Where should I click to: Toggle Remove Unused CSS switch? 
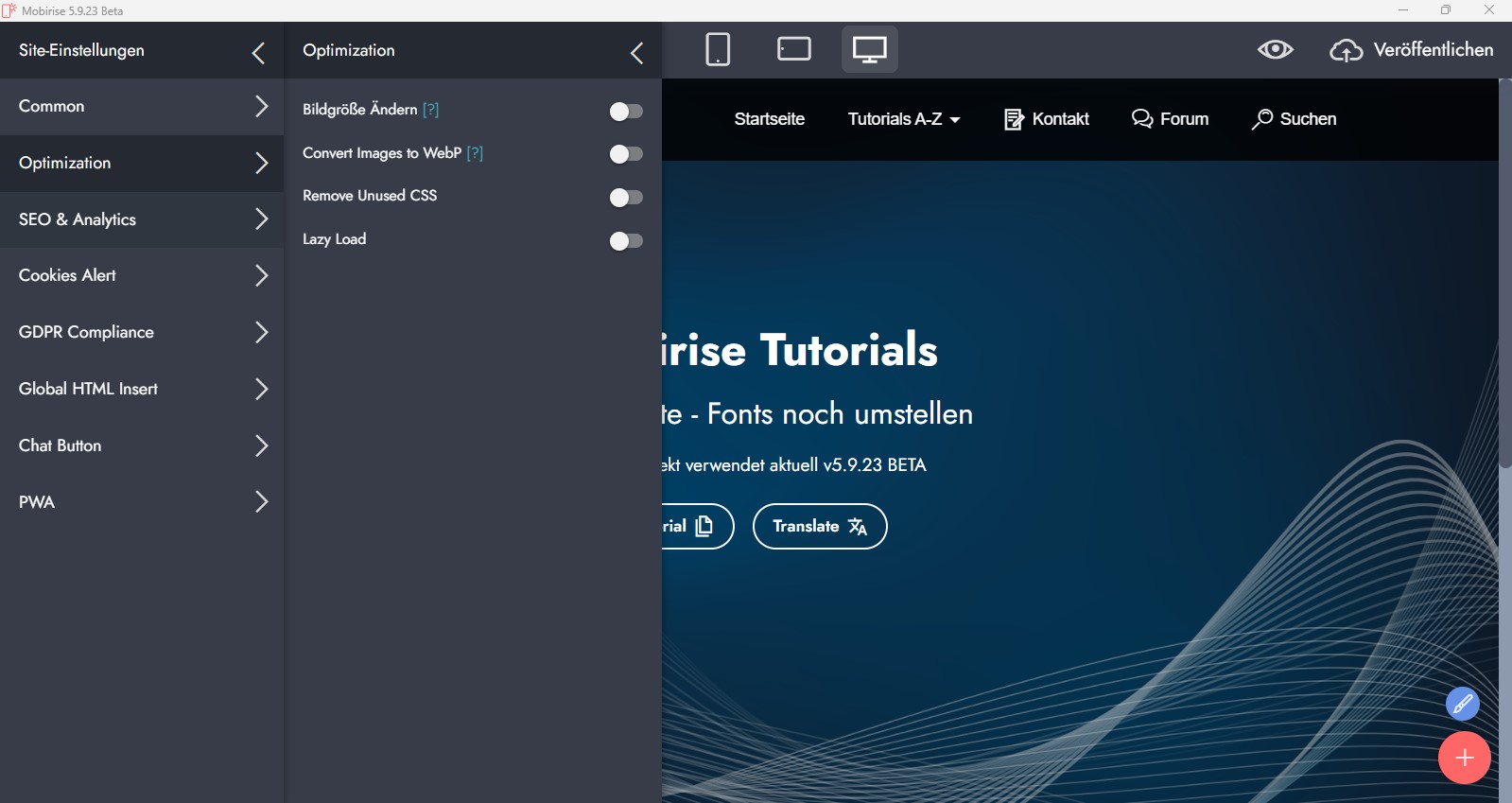(x=625, y=198)
